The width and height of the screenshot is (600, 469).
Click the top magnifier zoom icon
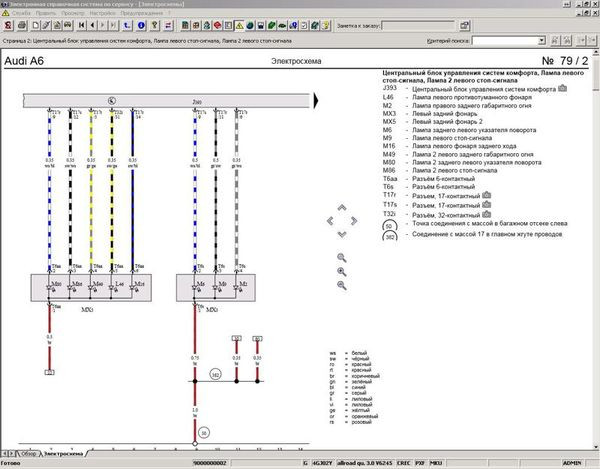341,256
